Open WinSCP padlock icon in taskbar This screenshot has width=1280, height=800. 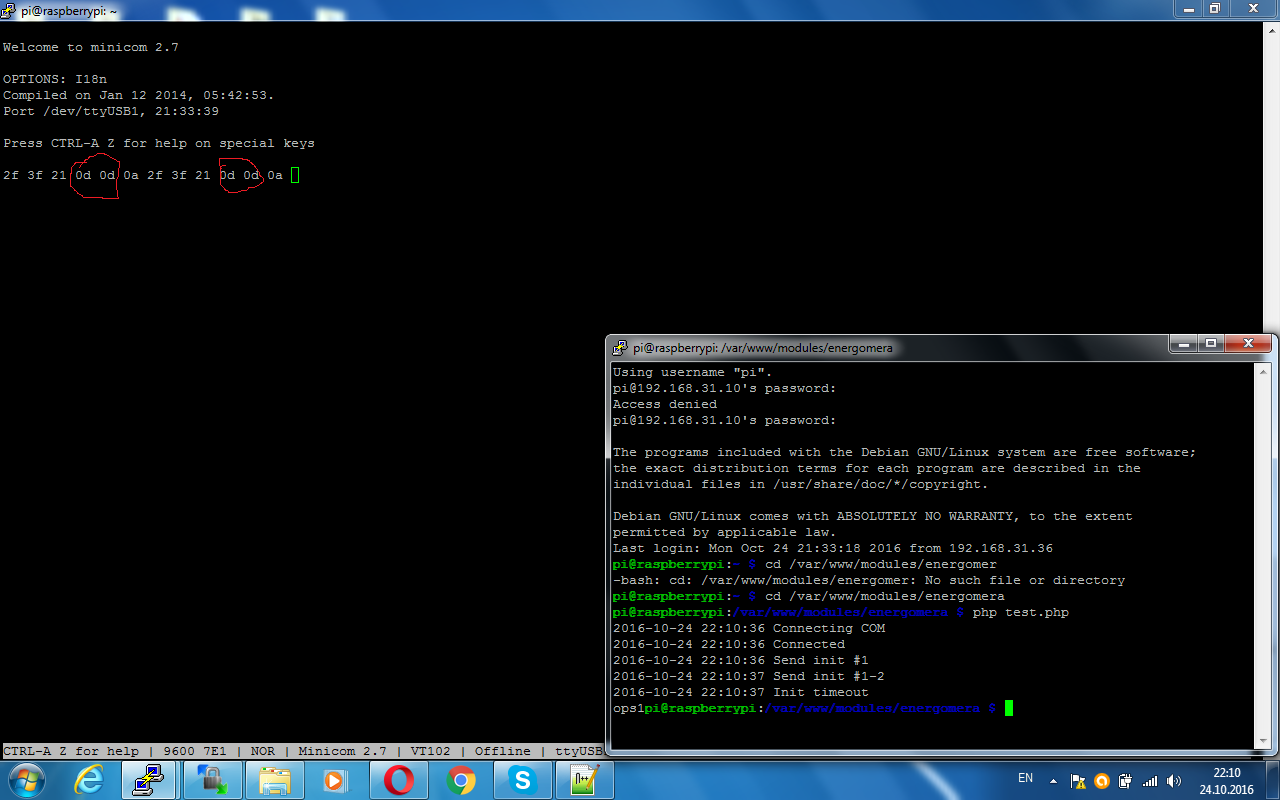(x=212, y=779)
